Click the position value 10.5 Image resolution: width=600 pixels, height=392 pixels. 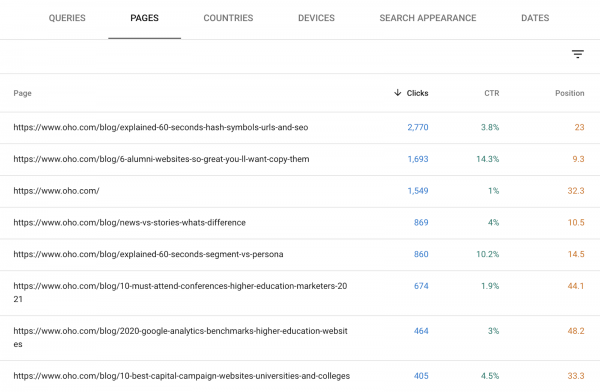point(576,222)
